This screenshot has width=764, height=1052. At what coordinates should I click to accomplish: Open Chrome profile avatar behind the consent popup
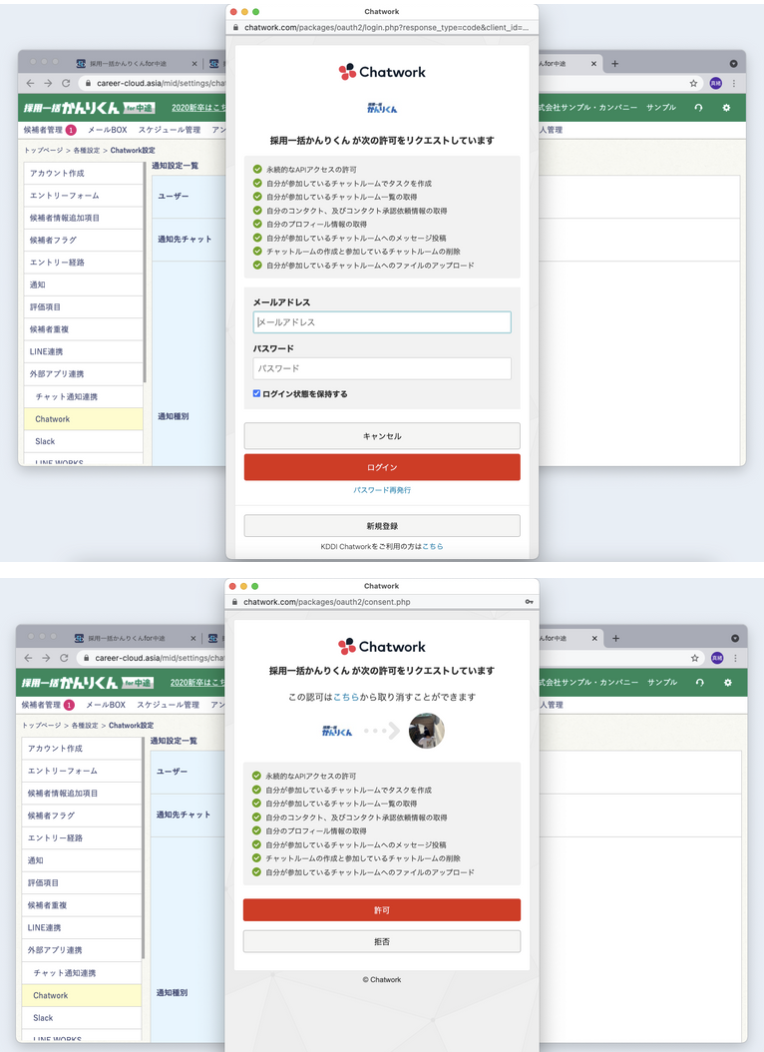(717, 658)
